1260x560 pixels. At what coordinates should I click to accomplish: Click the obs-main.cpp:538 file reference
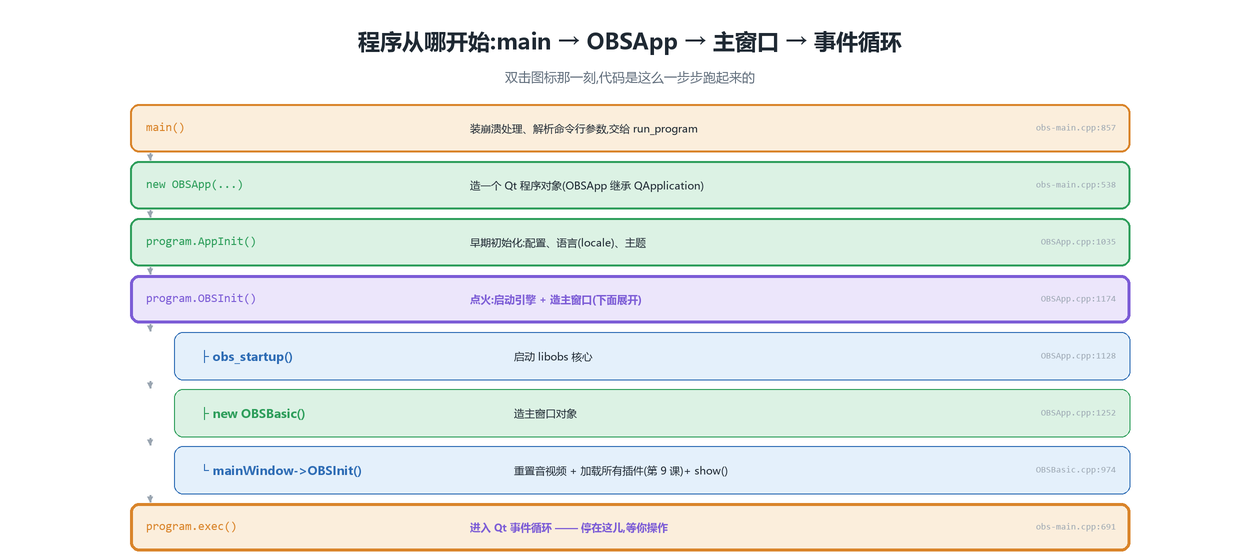pos(1076,185)
